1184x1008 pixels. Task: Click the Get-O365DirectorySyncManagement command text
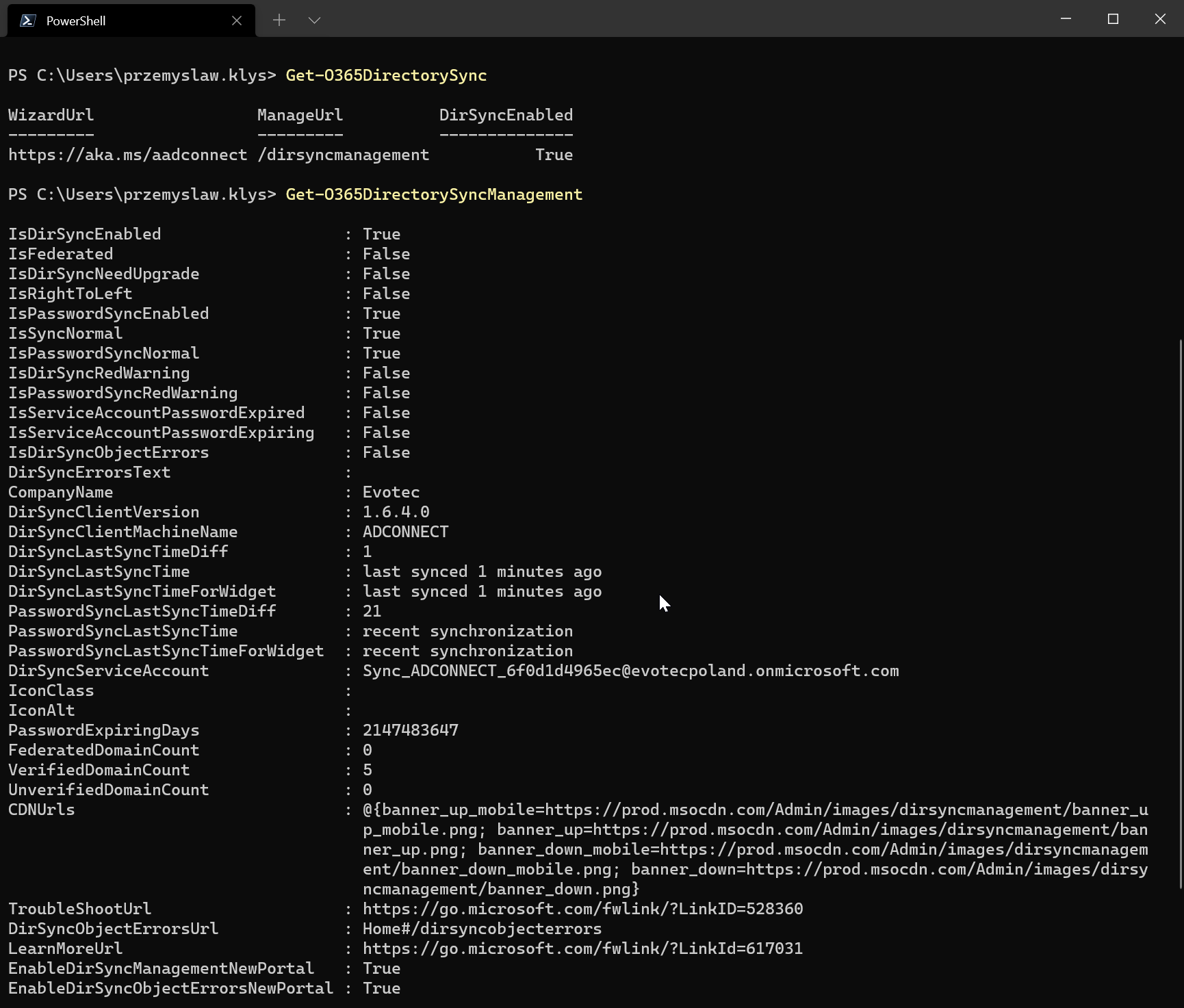(x=434, y=195)
